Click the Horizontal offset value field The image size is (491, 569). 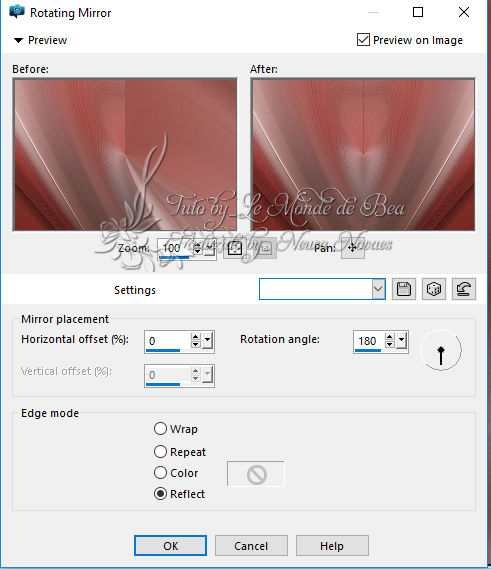(x=168, y=341)
